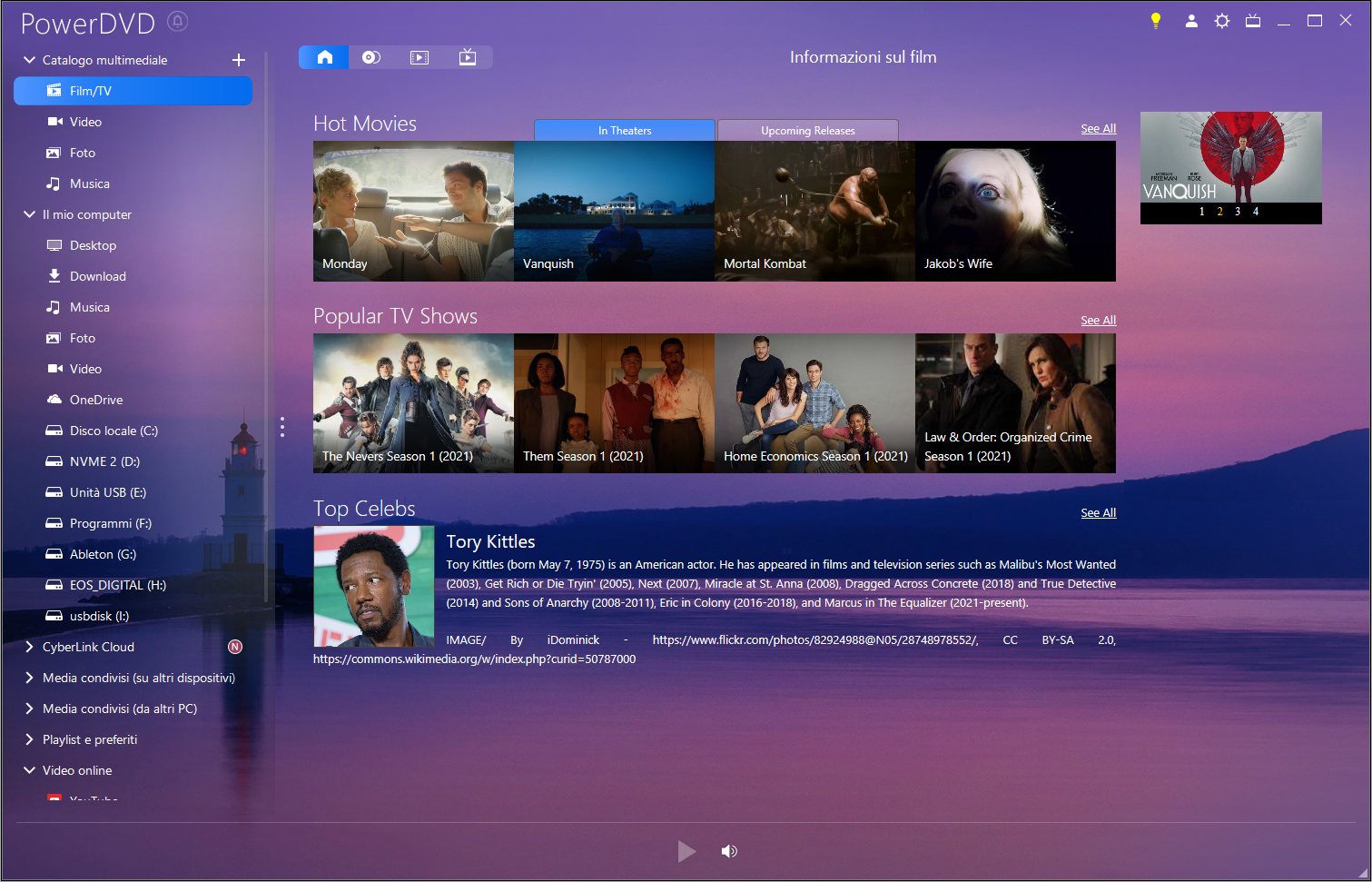The height and width of the screenshot is (882, 1372).
Task: Switch banner to slide 2
Action: (1219, 212)
